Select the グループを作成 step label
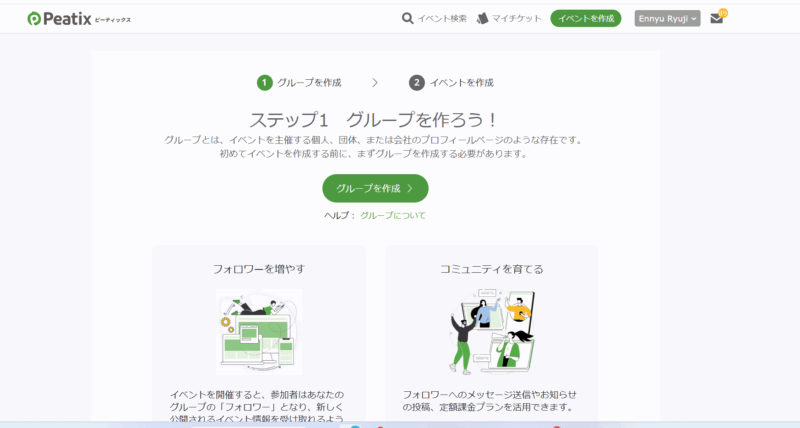The width and height of the screenshot is (800, 428). (x=310, y=82)
